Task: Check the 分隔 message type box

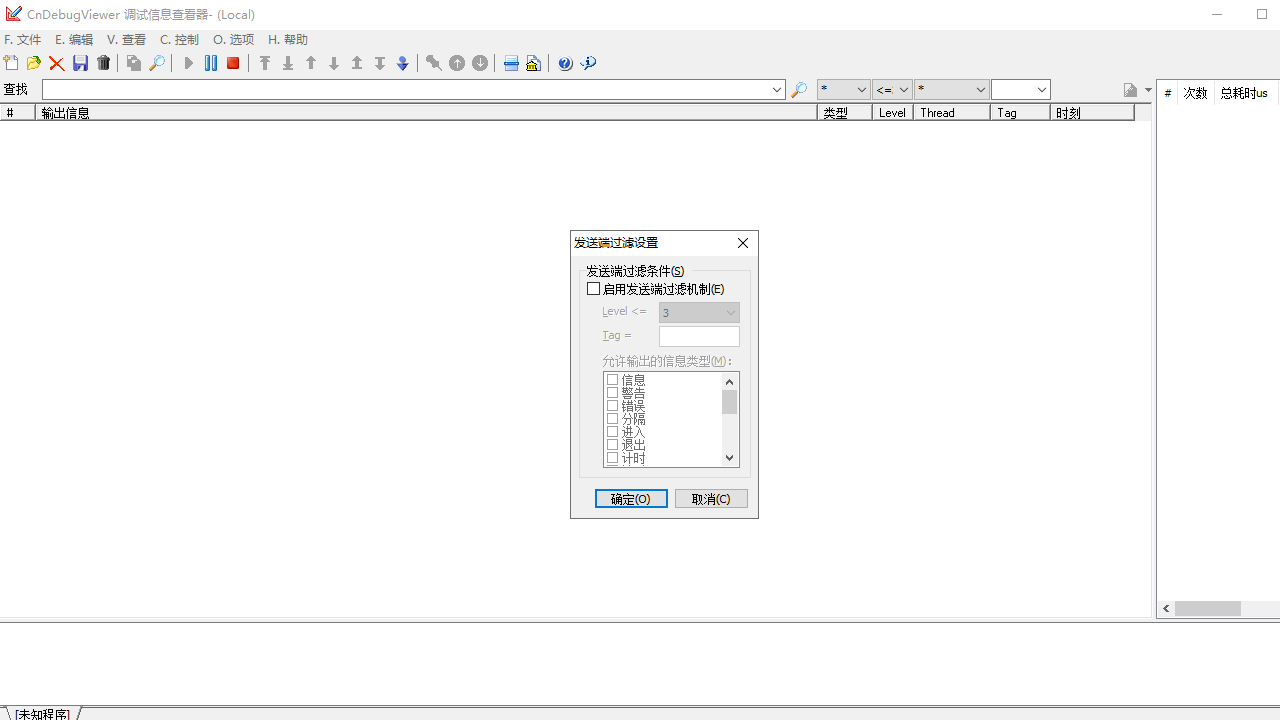Action: coord(613,419)
